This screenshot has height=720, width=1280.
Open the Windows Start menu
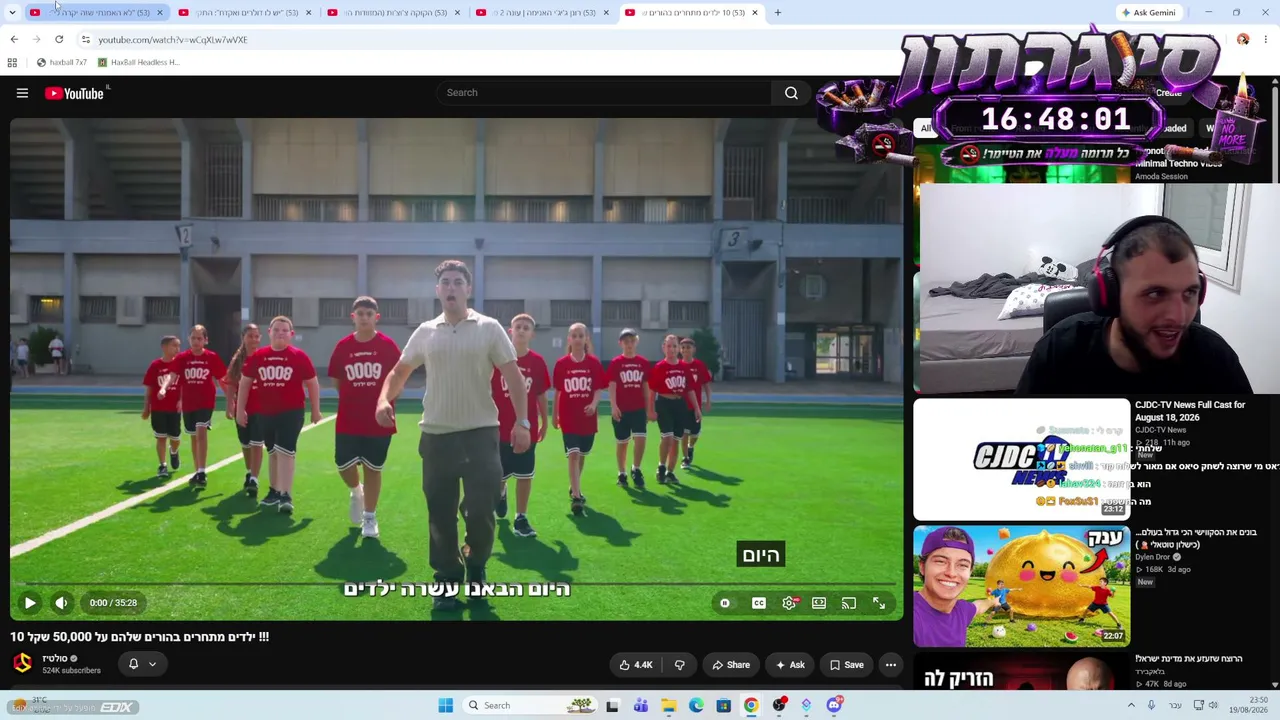(446, 706)
